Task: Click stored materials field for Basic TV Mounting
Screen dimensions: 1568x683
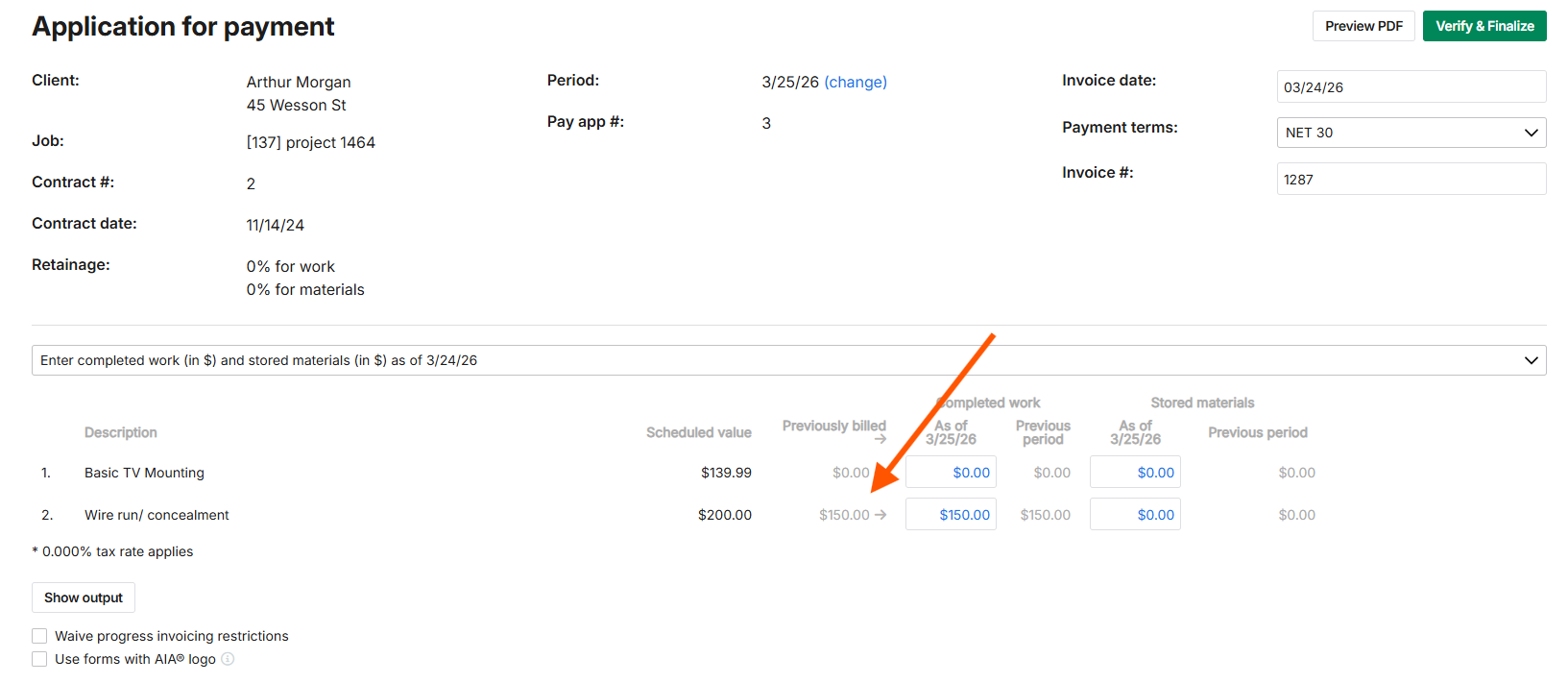Action: (x=1135, y=473)
